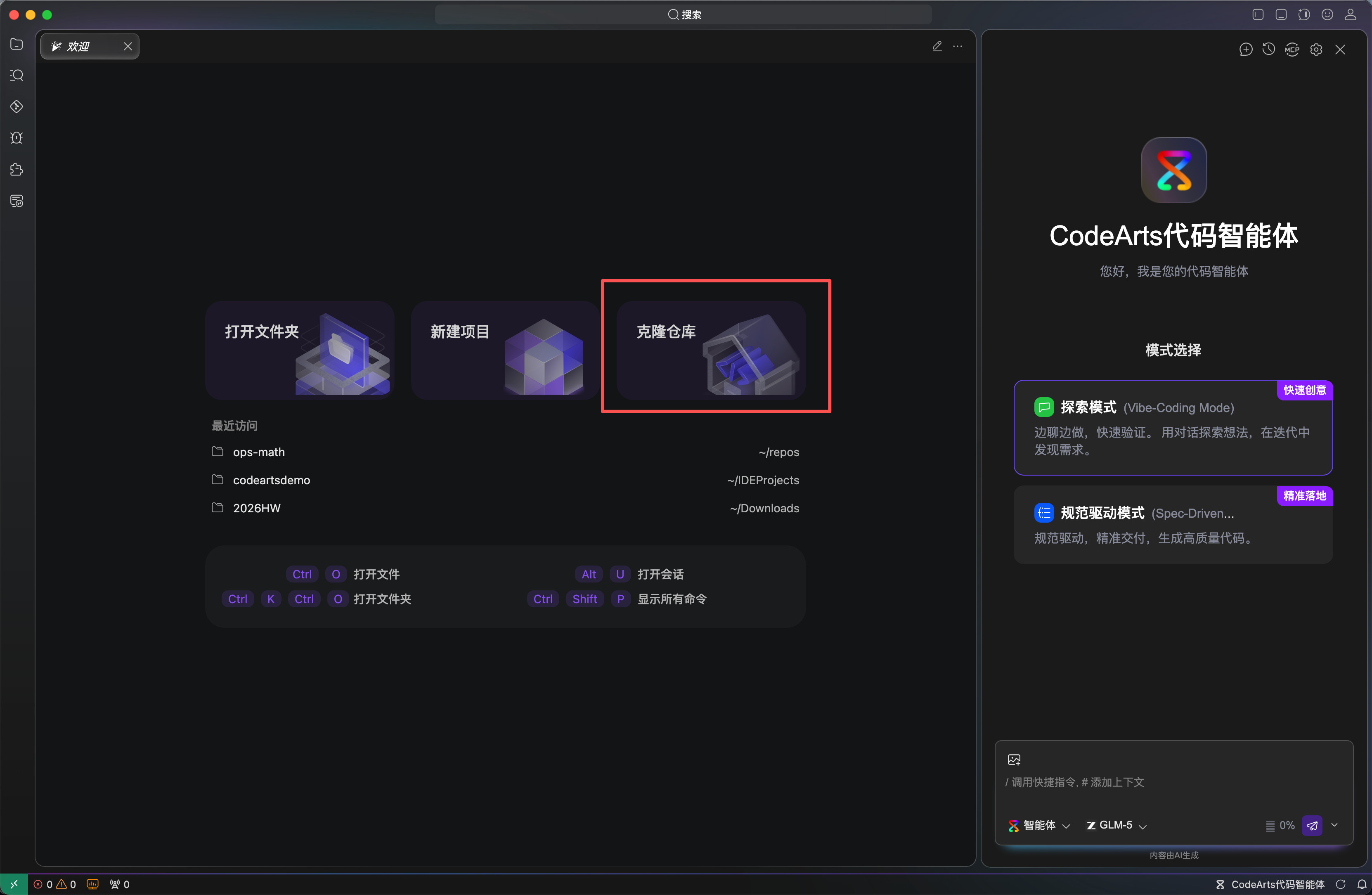Open chat history clock icon
Image resolution: width=1372 pixels, height=895 pixels.
[x=1268, y=50]
